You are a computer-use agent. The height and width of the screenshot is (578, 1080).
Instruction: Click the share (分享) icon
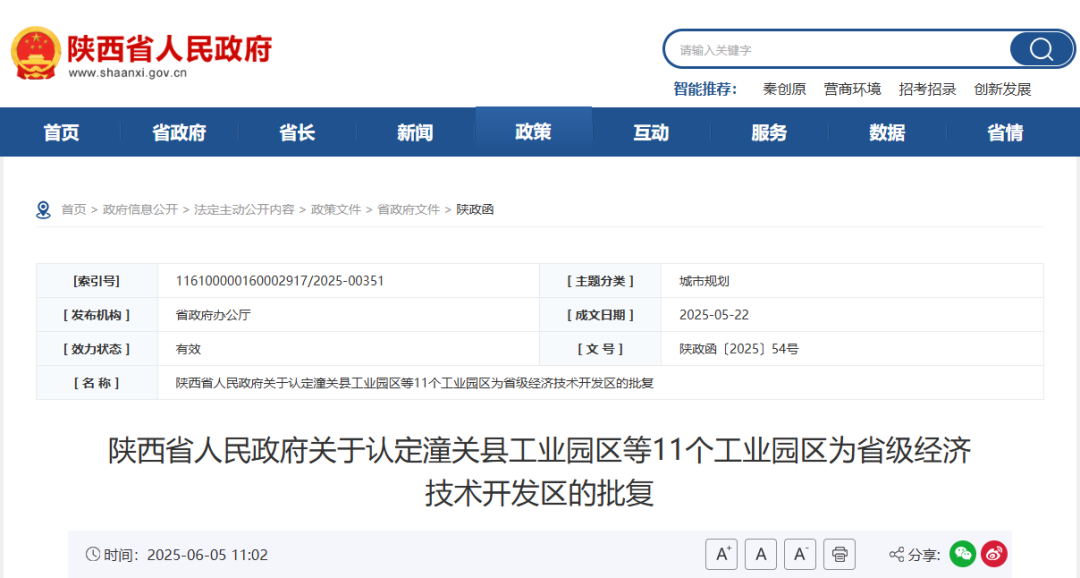896,555
